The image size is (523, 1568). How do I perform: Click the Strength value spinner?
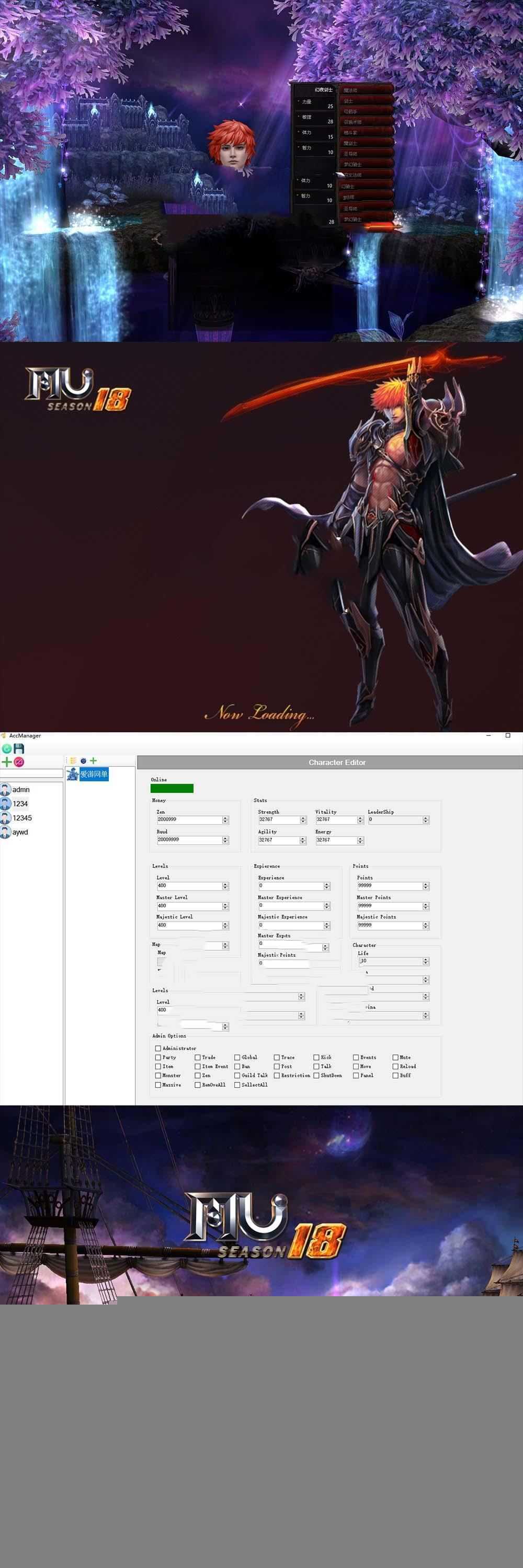pyautogui.click(x=303, y=820)
